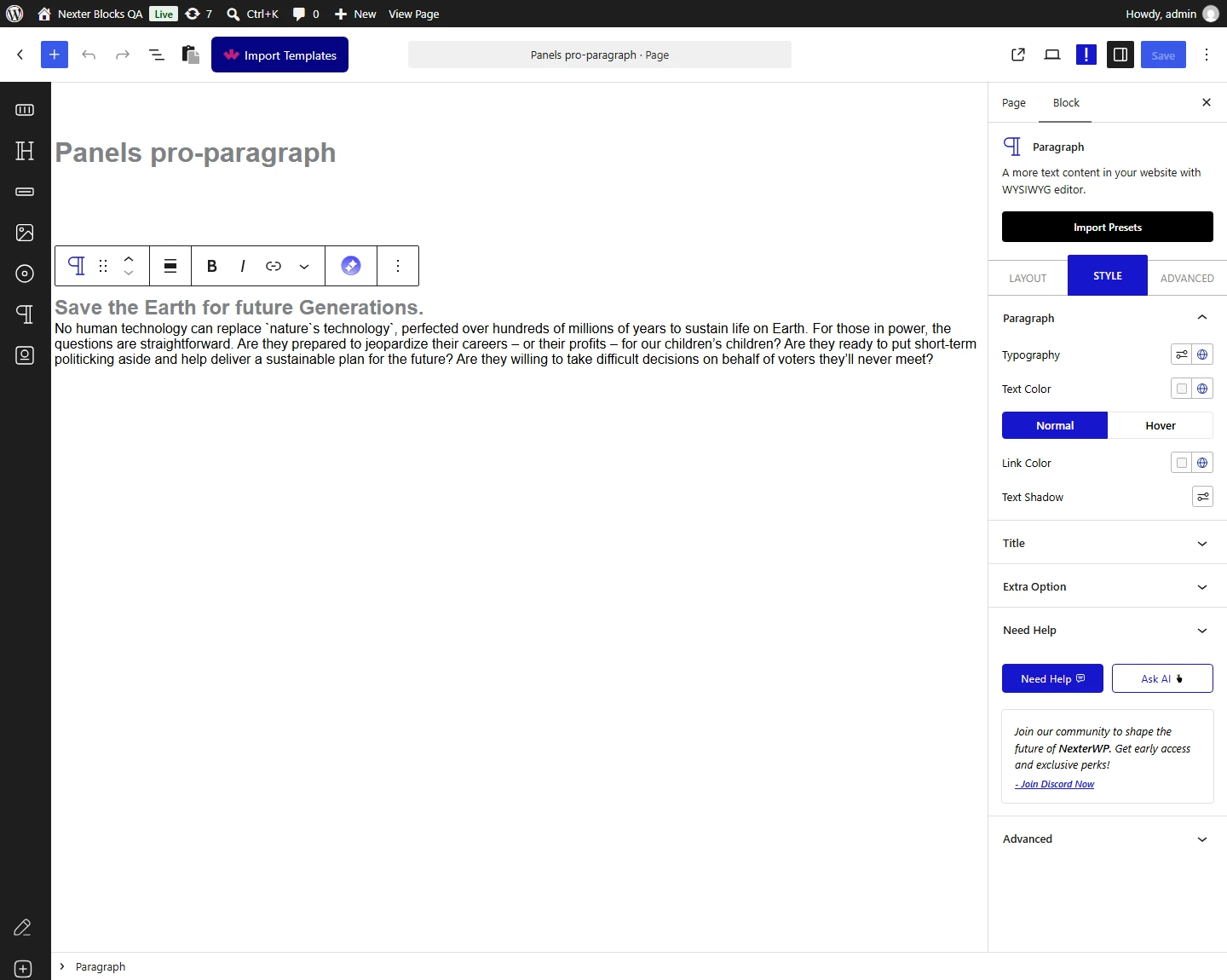Click the pencil edit icon in left sidebar
This screenshot has height=980, width=1227.
click(23, 927)
